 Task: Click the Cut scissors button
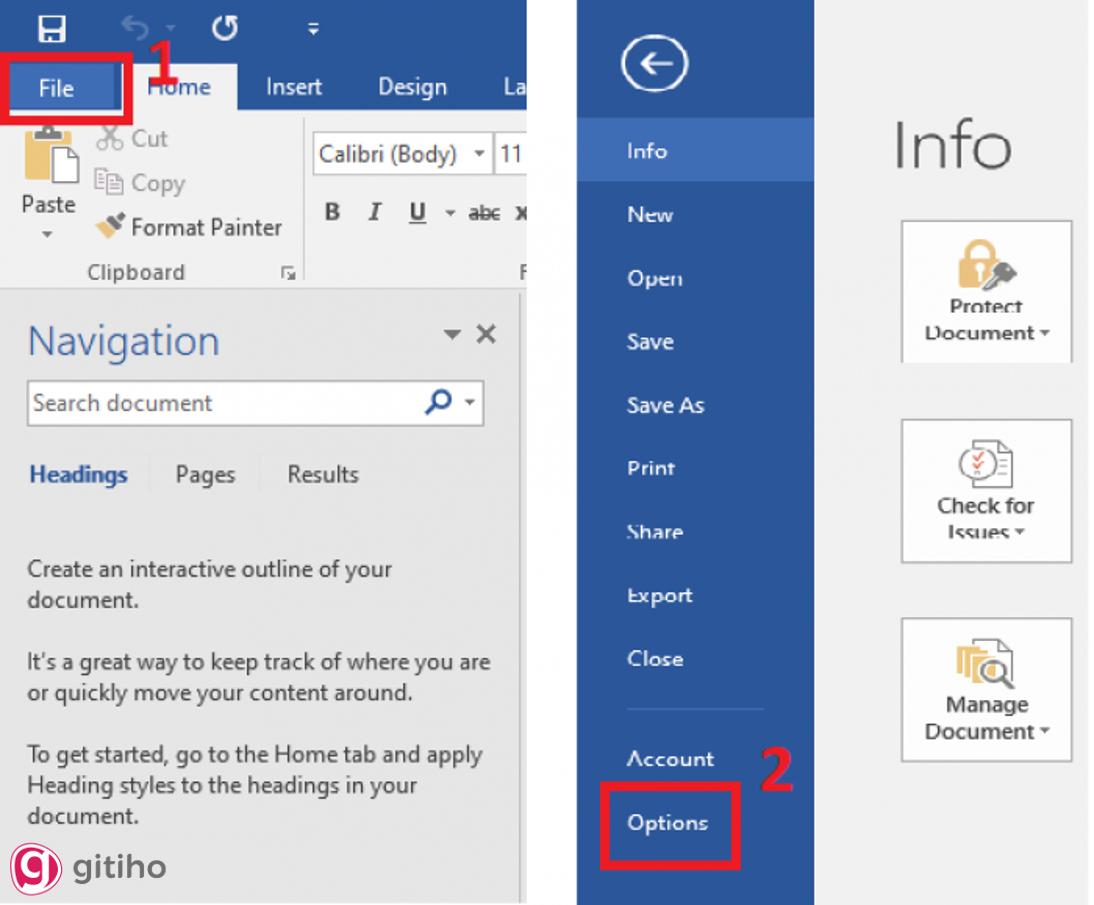click(x=133, y=139)
